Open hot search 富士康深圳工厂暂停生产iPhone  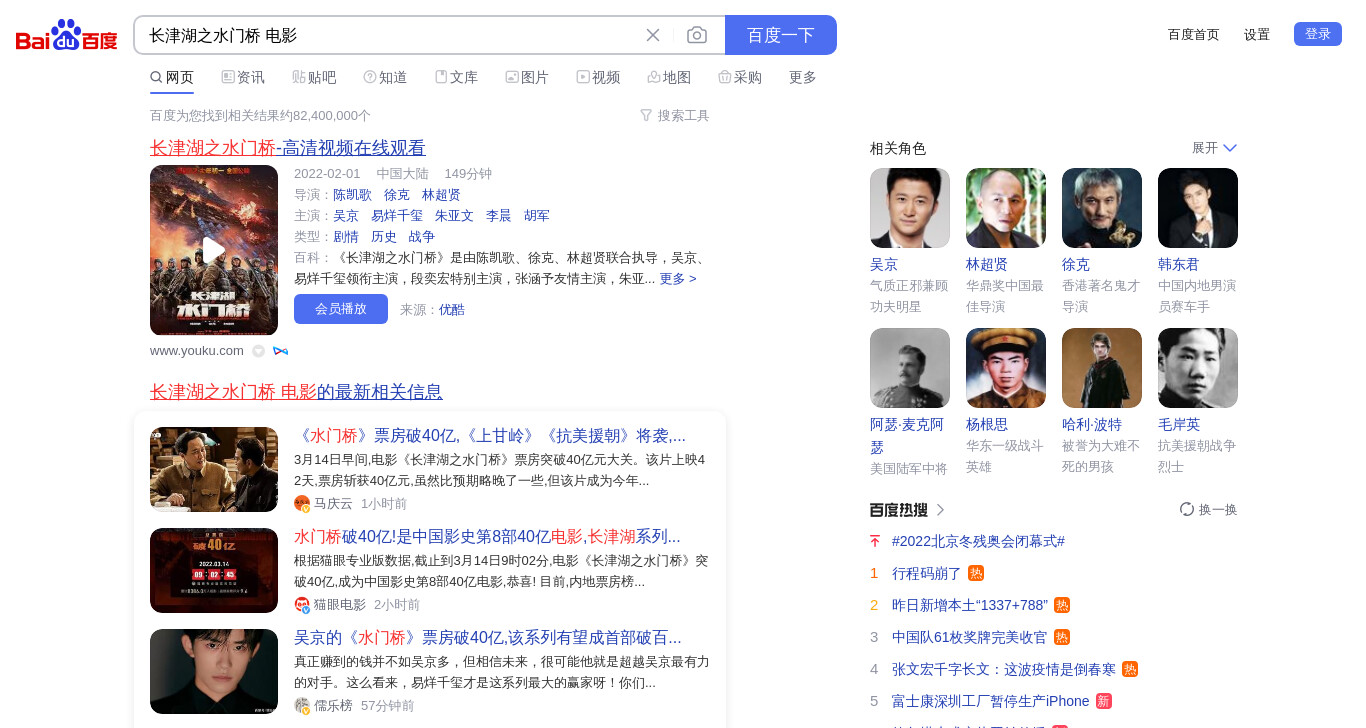(x=991, y=701)
